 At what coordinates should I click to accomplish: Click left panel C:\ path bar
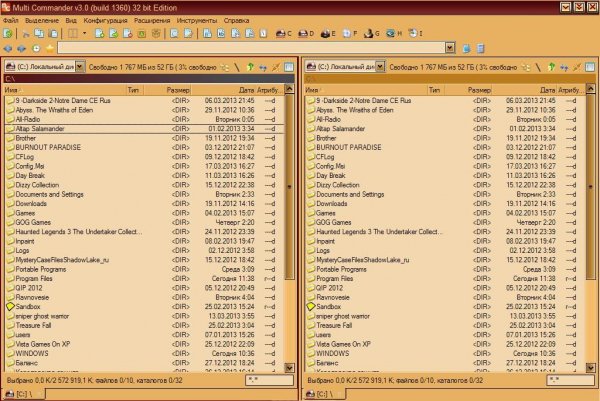(x=149, y=79)
